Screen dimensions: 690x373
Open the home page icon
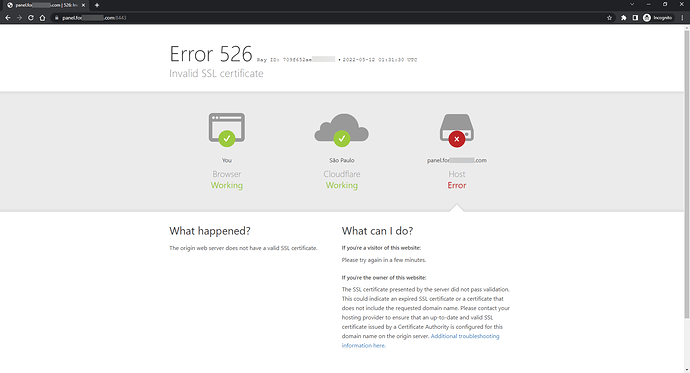click(x=42, y=18)
